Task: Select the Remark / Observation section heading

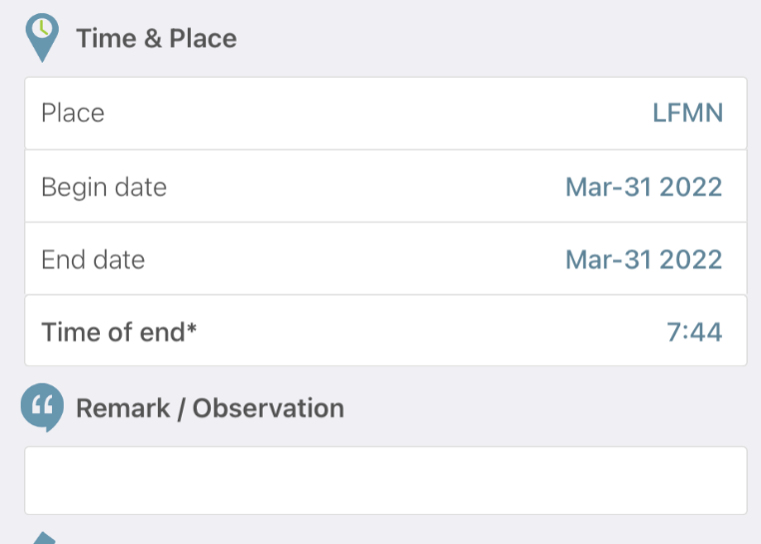Action: (210, 408)
